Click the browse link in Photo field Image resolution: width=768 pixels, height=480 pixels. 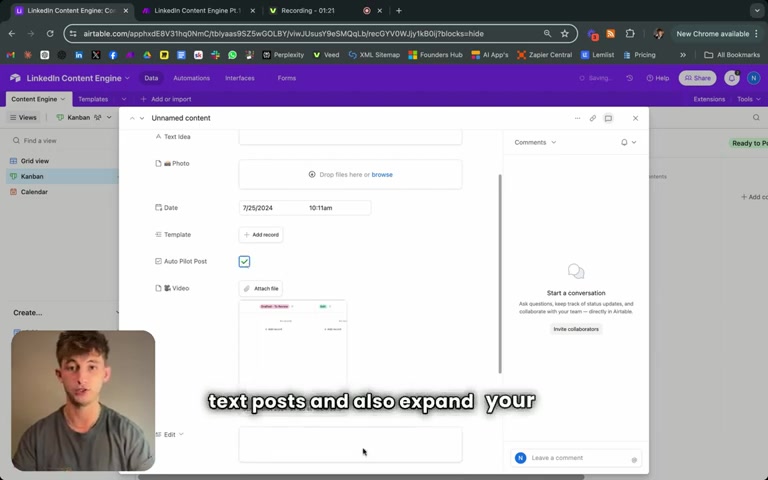tap(382, 175)
